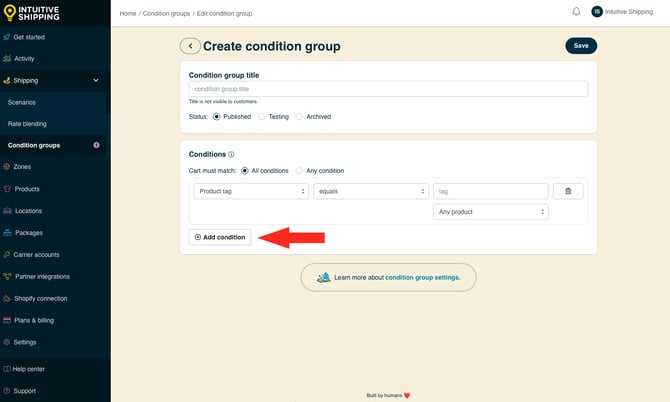Open Products menu item
The height and width of the screenshot is (402, 670).
click(27, 189)
